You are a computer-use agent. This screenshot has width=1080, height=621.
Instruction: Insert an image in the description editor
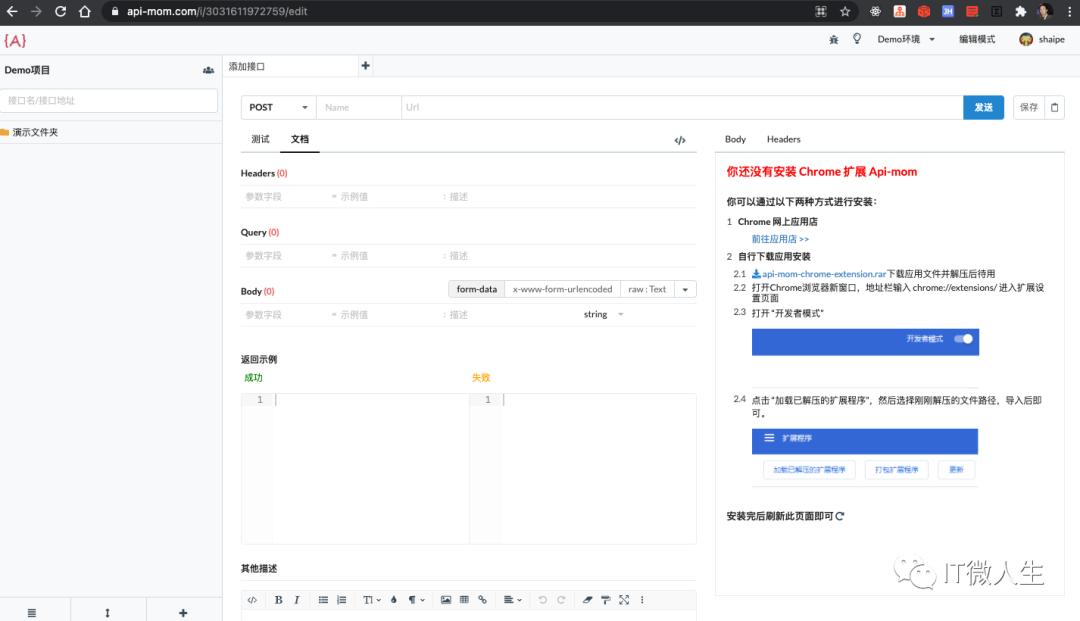point(446,600)
